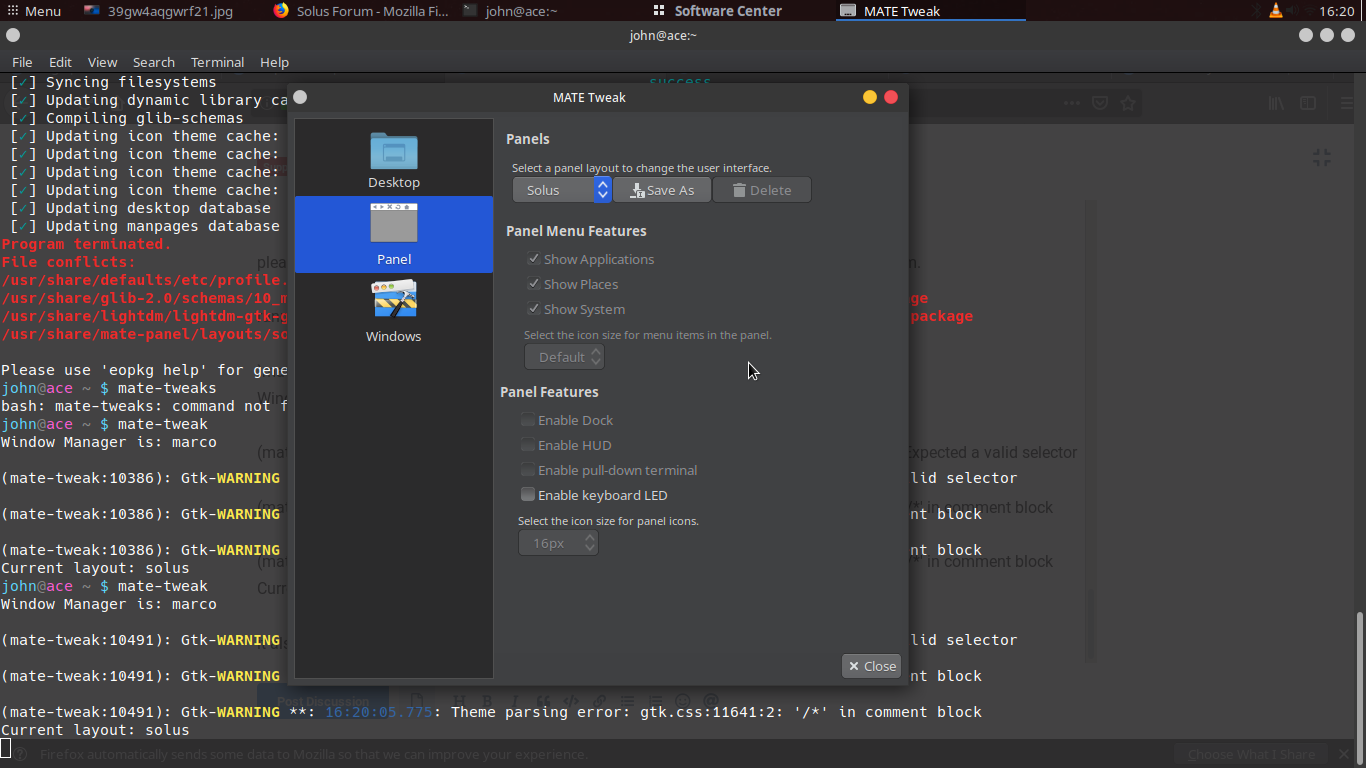
Task: Open the Desktop section in MATE Tweak
Action: [x=394, y=160]
